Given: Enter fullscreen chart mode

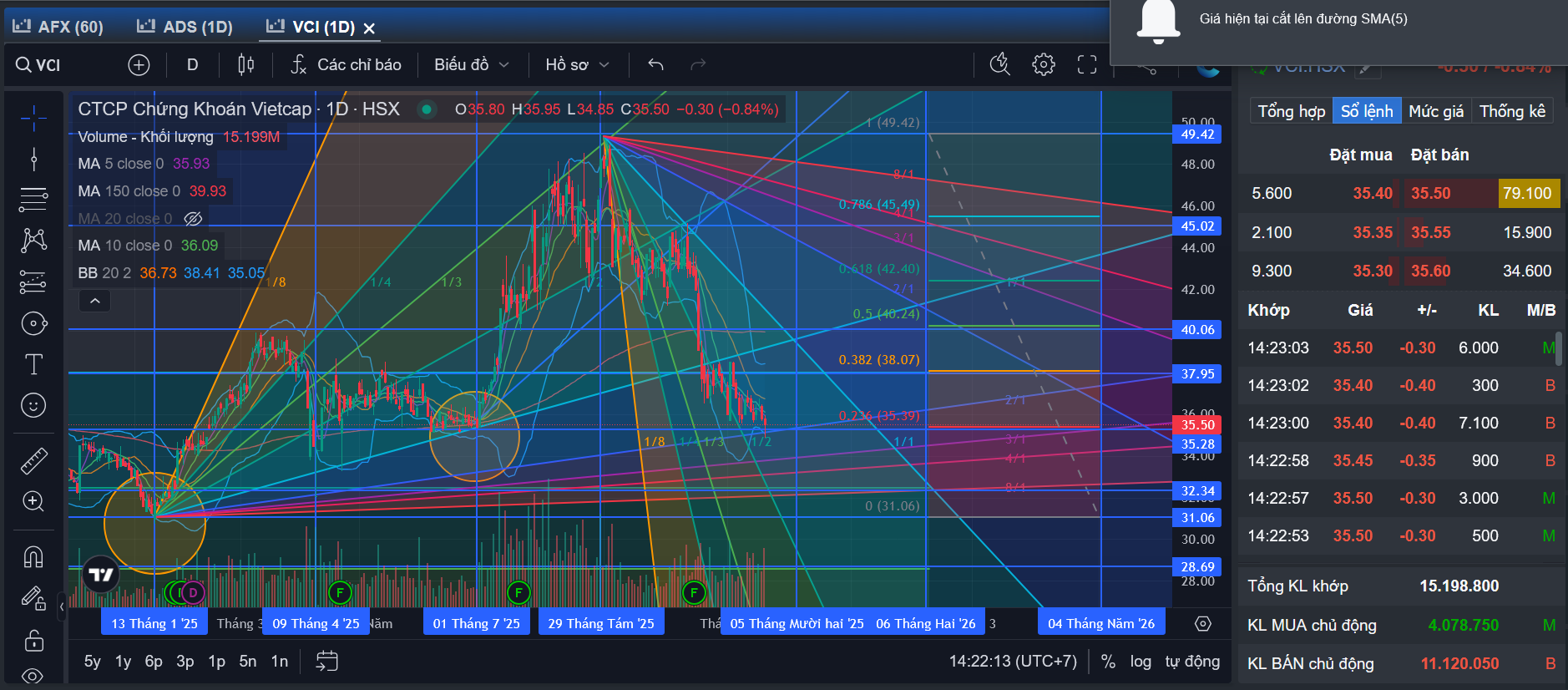Looking at the screenshot, I should 1087,64.
